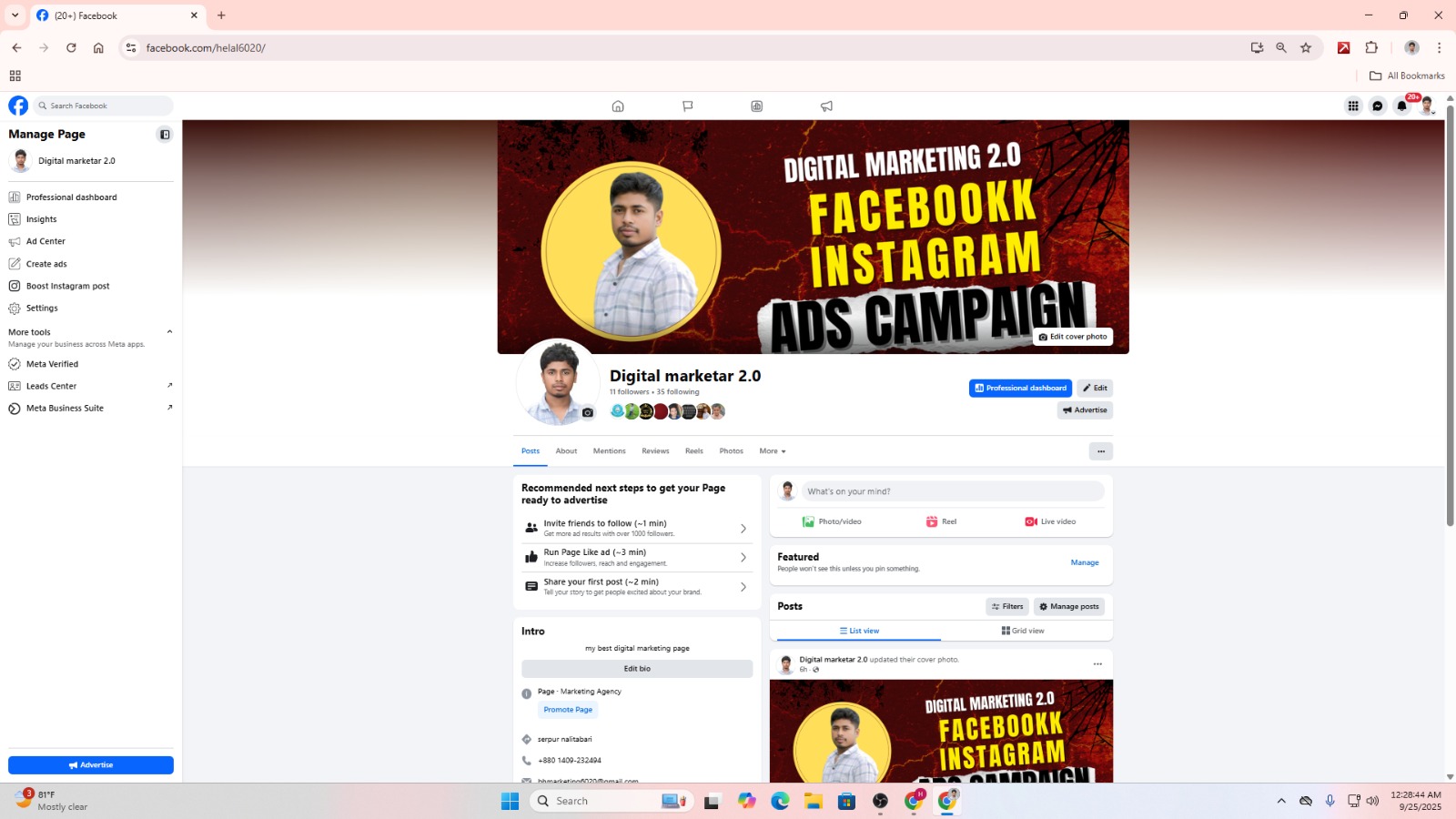Click What's on your mind input
The image size is (1456, 819).
point(953,491)
